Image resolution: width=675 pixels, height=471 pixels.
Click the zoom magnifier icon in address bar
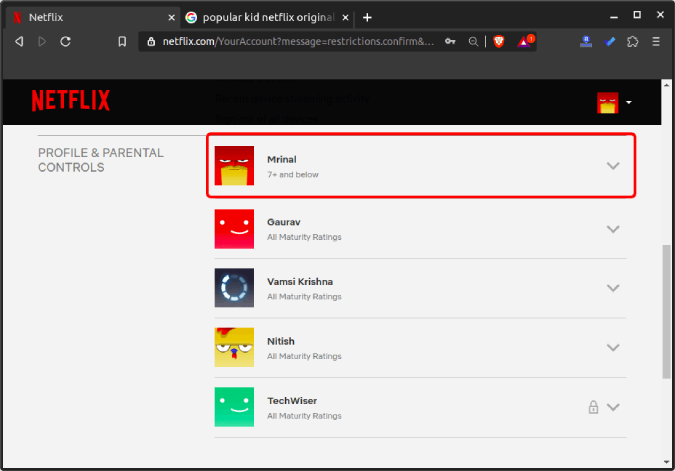tap(473, 42)
